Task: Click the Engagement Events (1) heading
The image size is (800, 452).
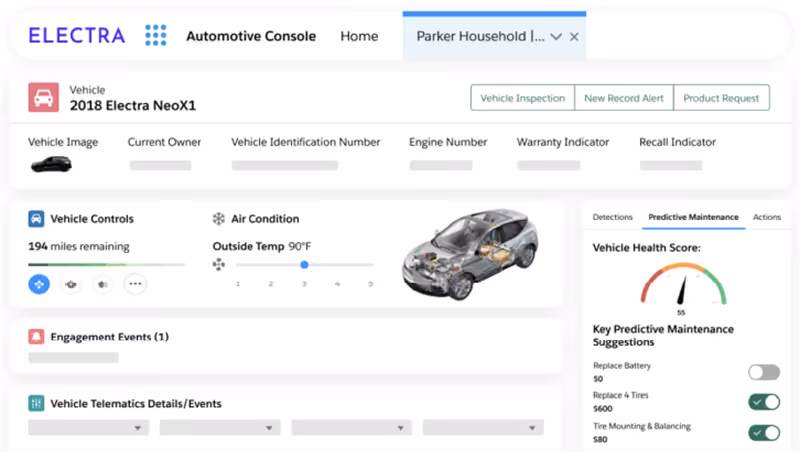Action: point(109,337)
